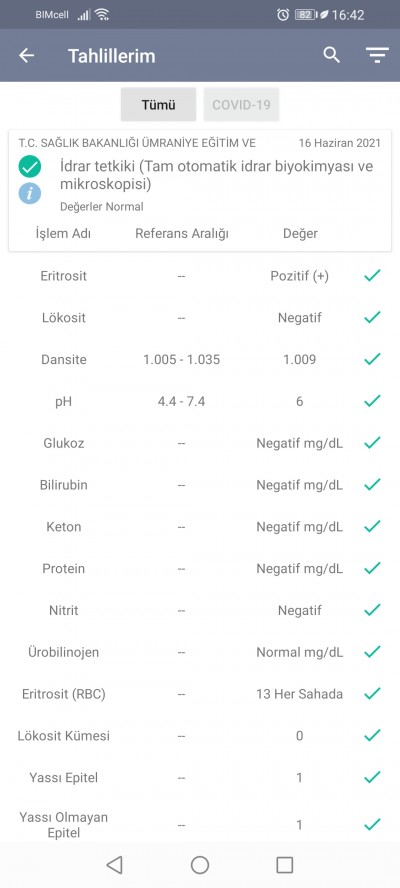Select the Eritrosit (RBC) row
The height and width of the screenshot is (888, 400).
coord(200,694)
